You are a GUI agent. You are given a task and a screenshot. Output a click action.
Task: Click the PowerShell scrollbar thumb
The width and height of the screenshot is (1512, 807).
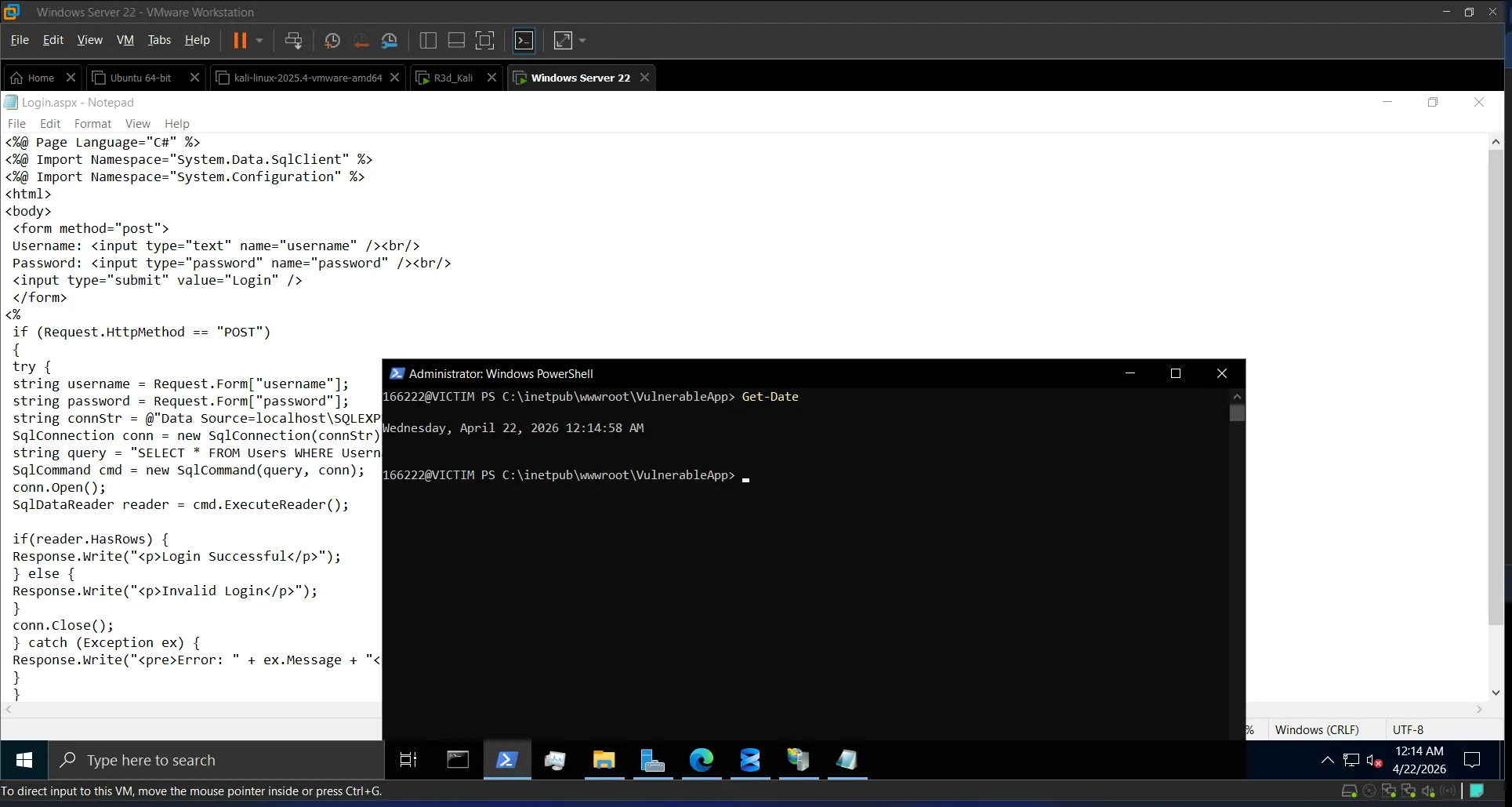pos(1237,413)
